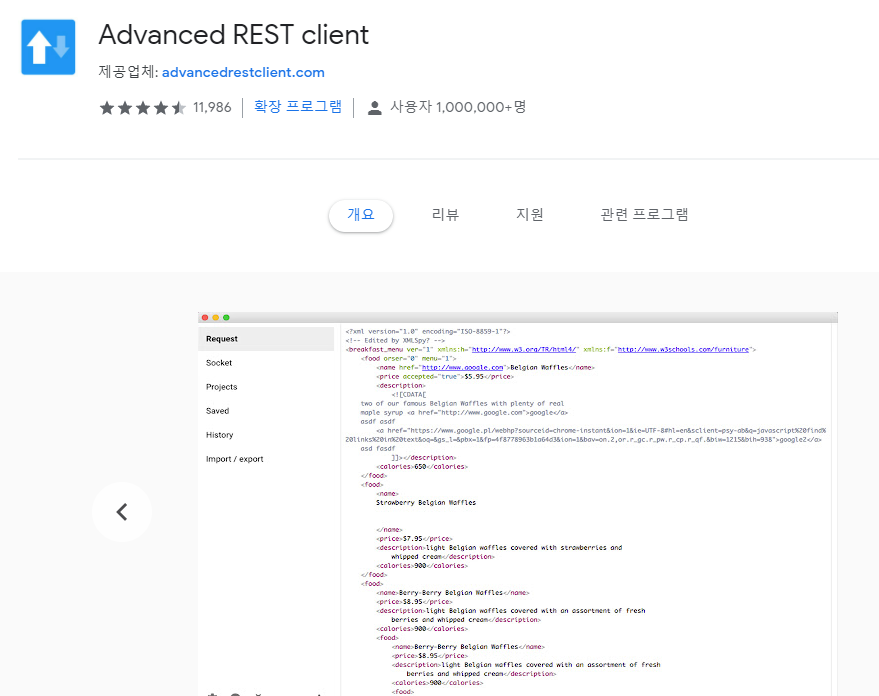The image size is (879, 696).
Task: Click the yellow minimize dot in screenshot
Action: click(216, 318)
